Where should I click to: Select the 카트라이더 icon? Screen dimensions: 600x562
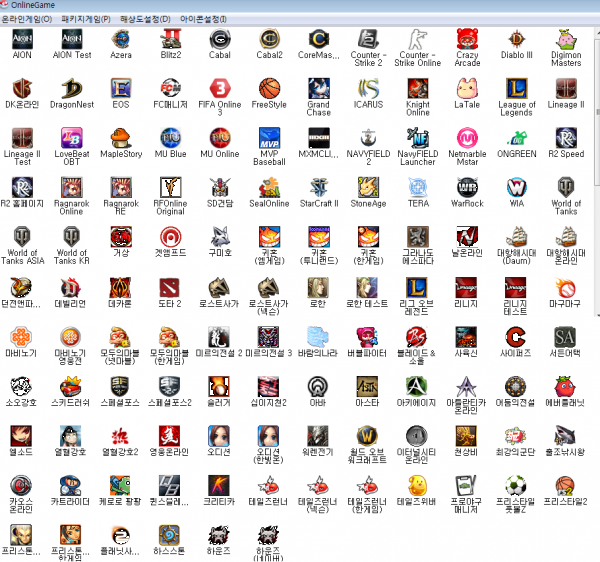click(71, 485)
